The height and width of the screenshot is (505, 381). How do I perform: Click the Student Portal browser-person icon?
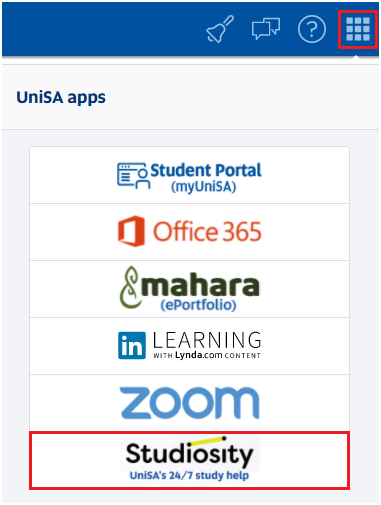coord(132,176)
